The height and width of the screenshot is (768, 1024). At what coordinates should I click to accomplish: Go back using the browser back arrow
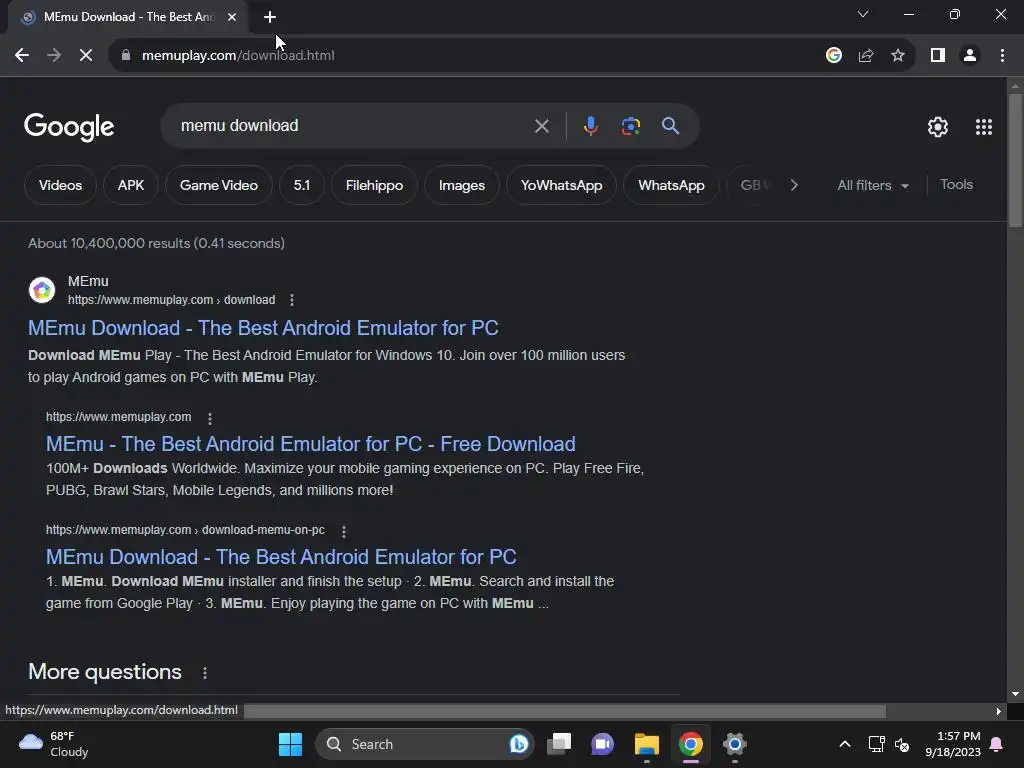point(22,56)
